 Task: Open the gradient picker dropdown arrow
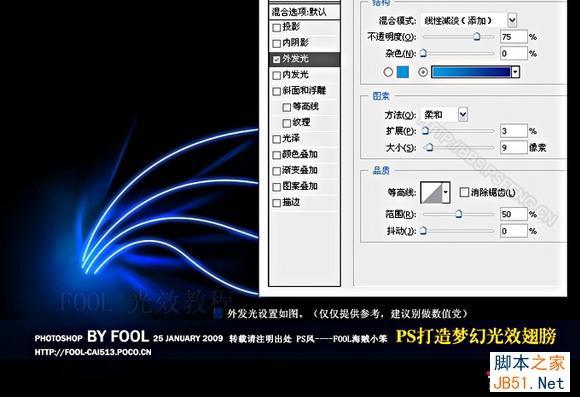[x=515, y=72]
